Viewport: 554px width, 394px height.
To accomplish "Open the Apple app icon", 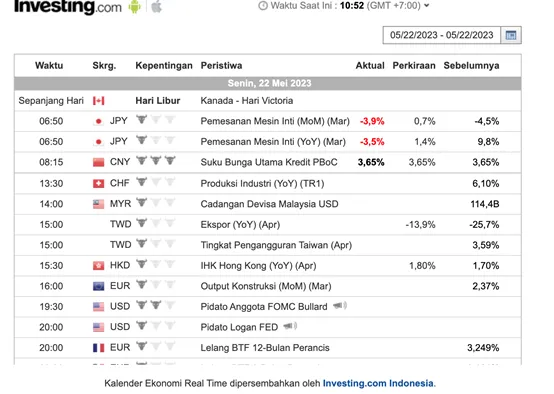I will click(157, 6).
